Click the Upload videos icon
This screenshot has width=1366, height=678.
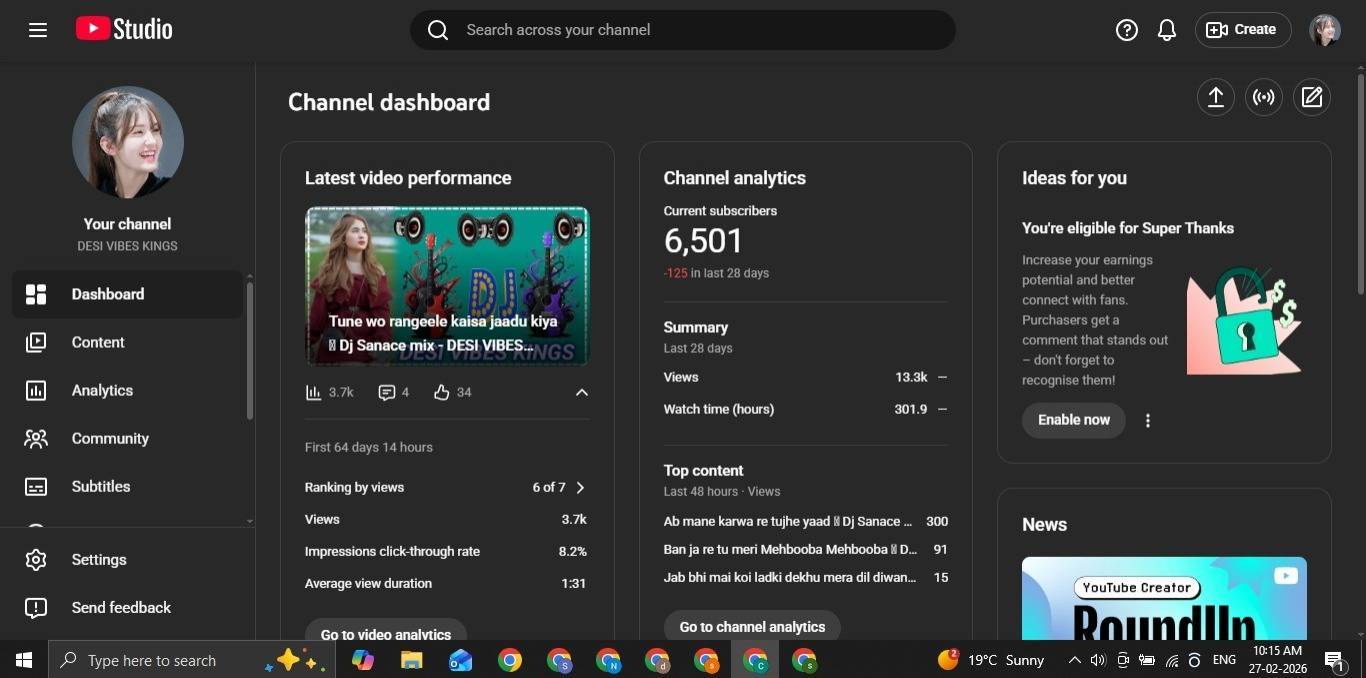tap(1215, 97)
